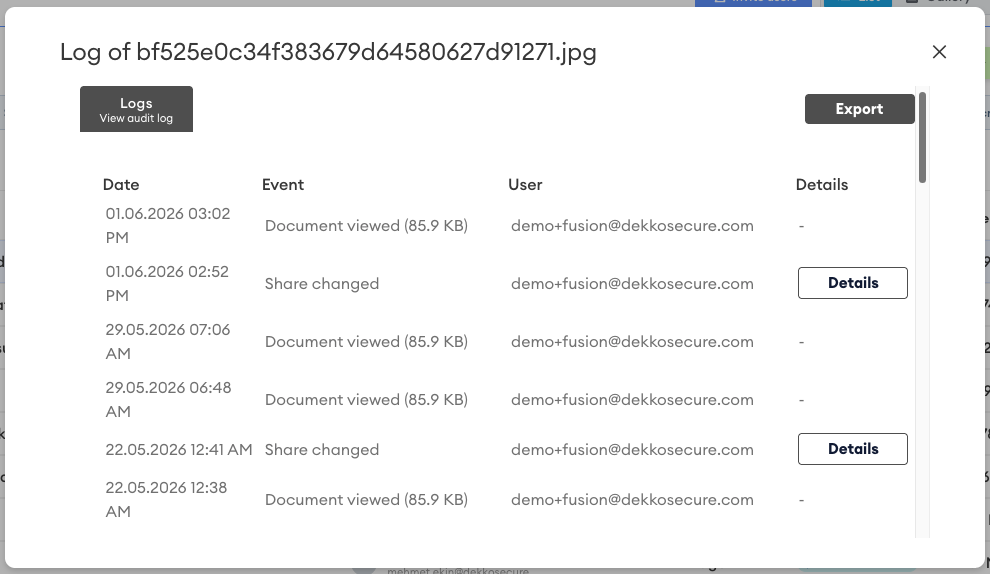Select the Details column header
This screenshot has height=574, width=990.
click(821, 185)
